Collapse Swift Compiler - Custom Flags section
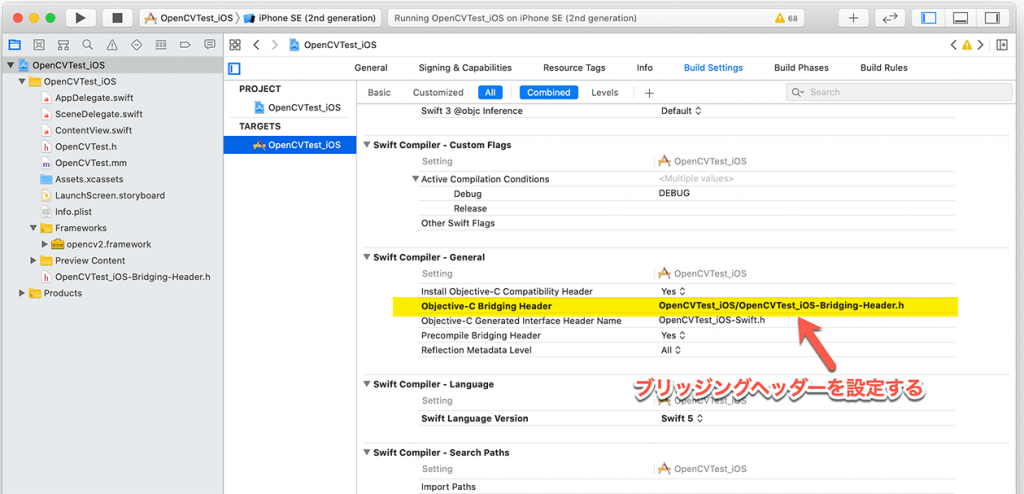This screenshot has width=1024, height=494. (x=367, y=145)
